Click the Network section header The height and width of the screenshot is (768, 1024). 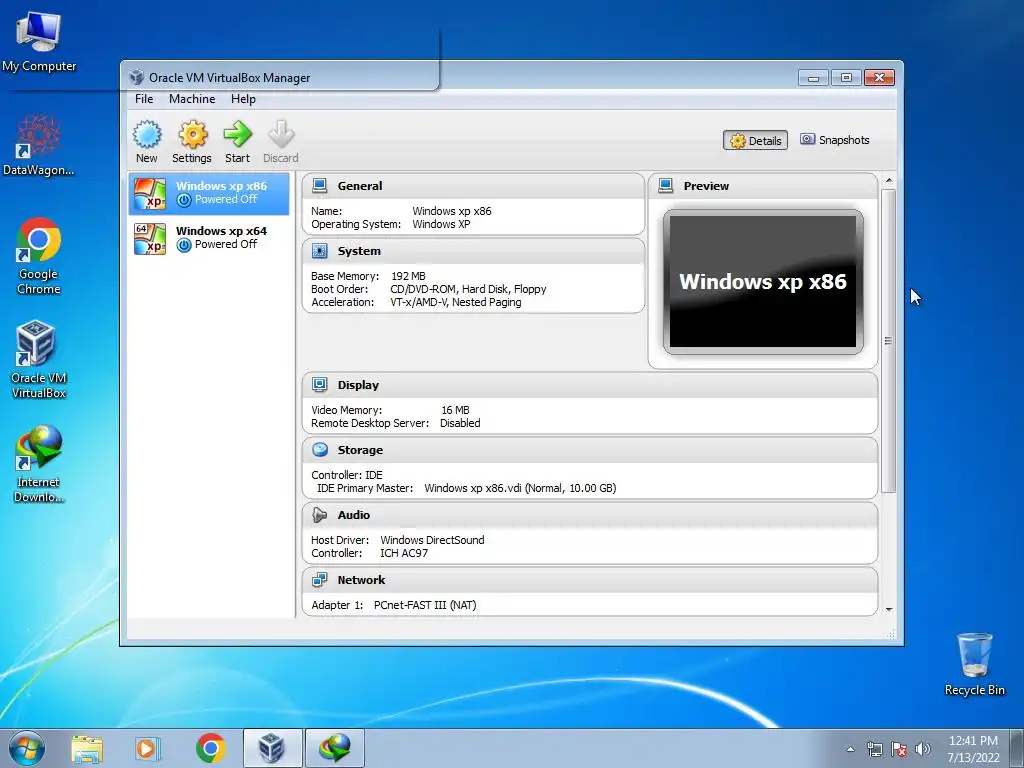590,580
